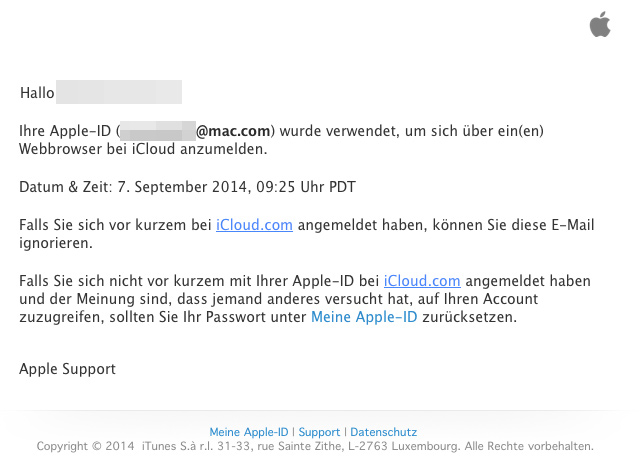The image size is (640, 461).
Task: Open the Datenschutz footer link
Action: [x=384, y=432]
